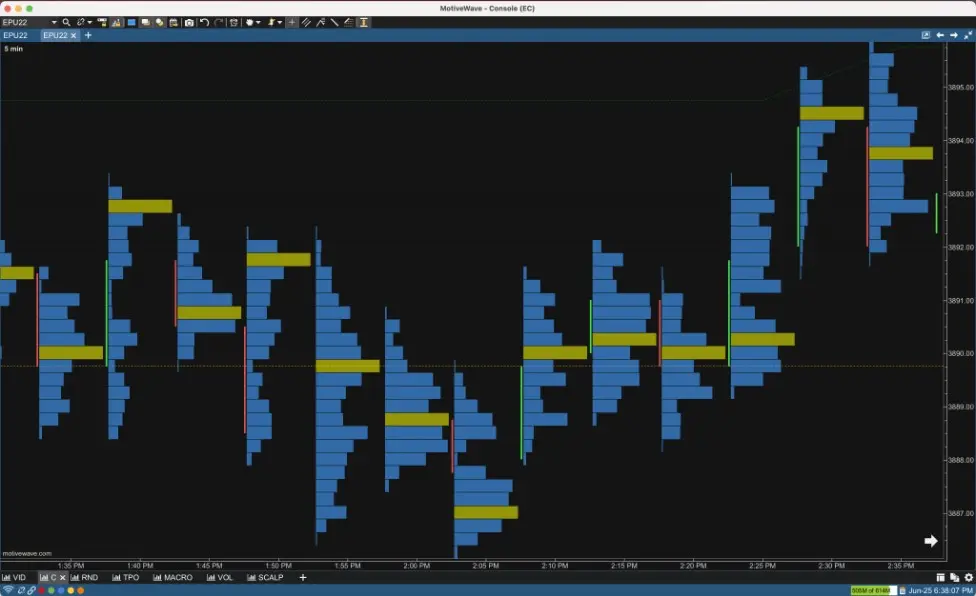976x596 pixels.
Task: Click the white scroll-to-latest arrow
Action: click(931, 541)
